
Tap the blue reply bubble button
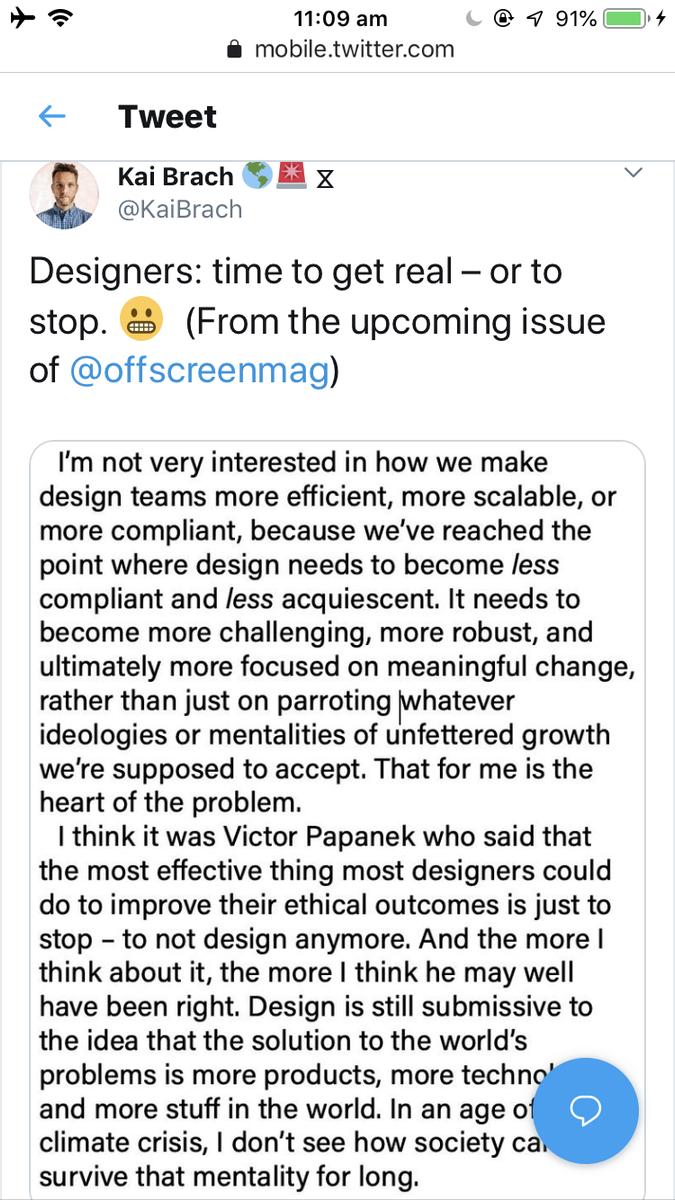pos(584,1110)
